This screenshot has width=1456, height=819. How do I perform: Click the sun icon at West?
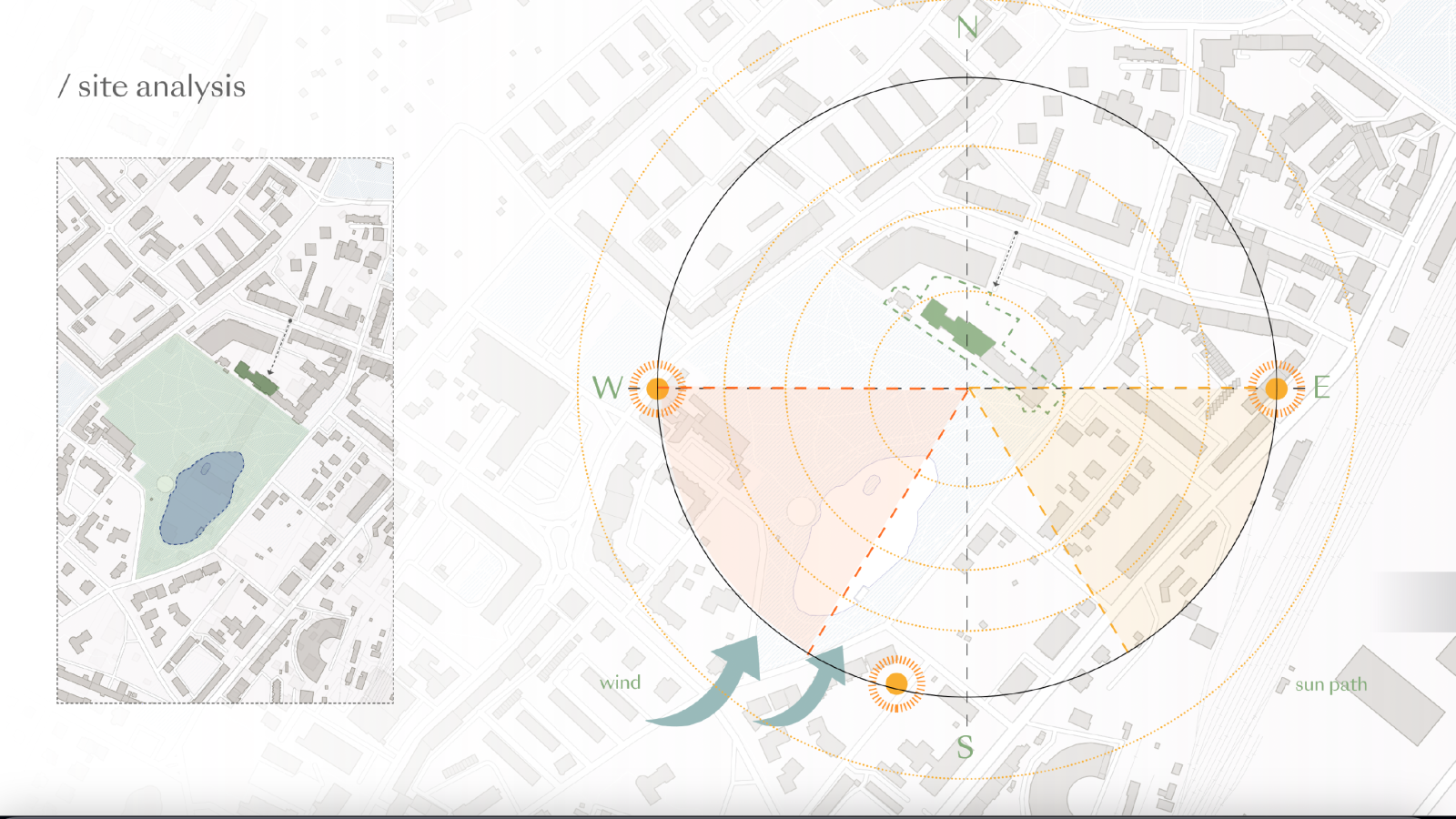click(x=657, y=389)
